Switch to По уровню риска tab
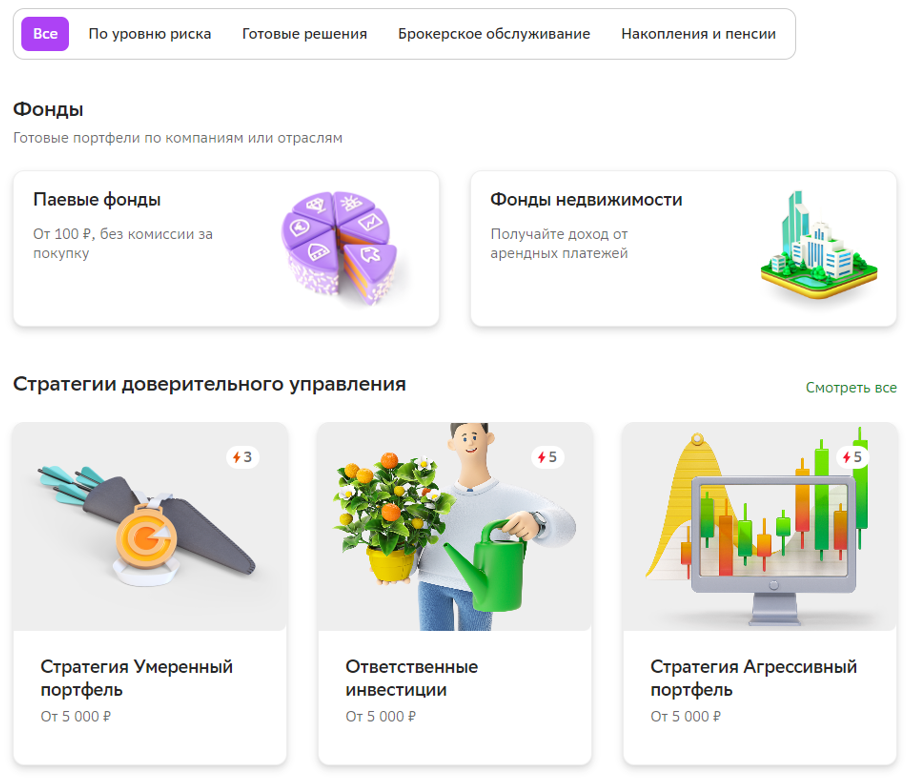Image resolution: width=909 pixels, height=783 pixels. pos(150,34)
